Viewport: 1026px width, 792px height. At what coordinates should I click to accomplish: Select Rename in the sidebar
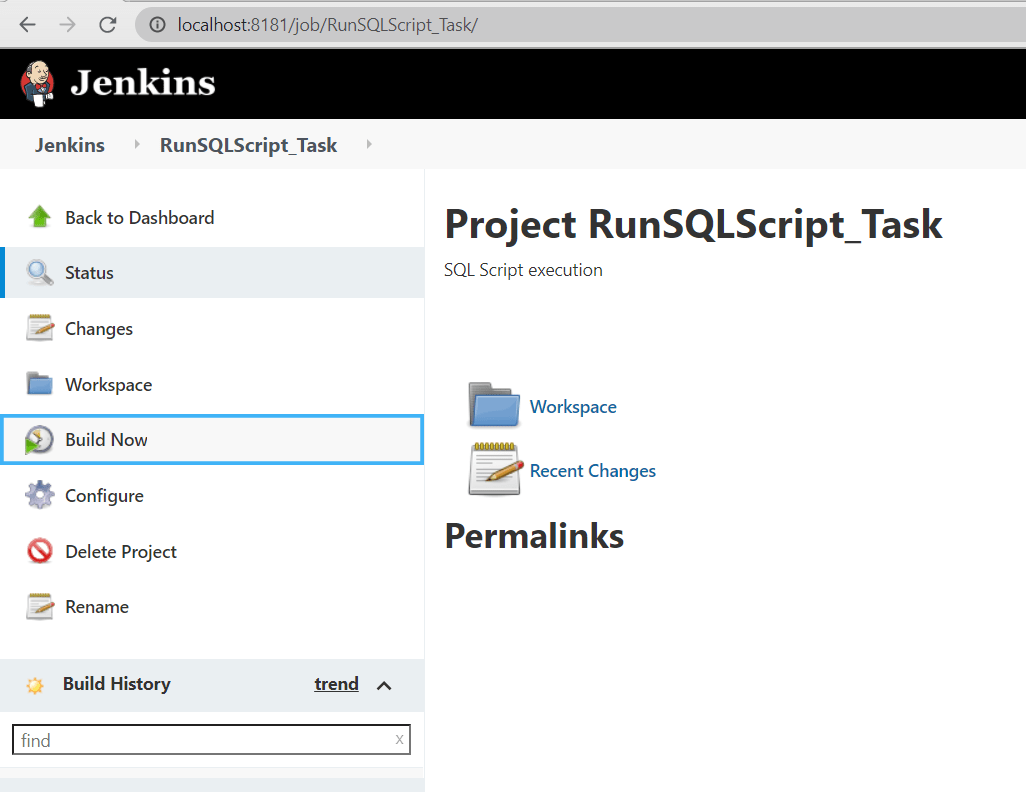pyautogui.click(x=97, y=607)
